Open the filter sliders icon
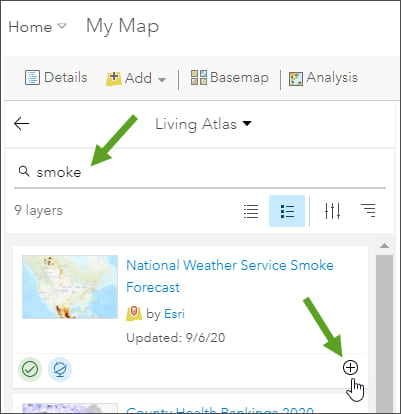This screenshot has height=414, width=401. pyautogui.click(x=332, y=211)
